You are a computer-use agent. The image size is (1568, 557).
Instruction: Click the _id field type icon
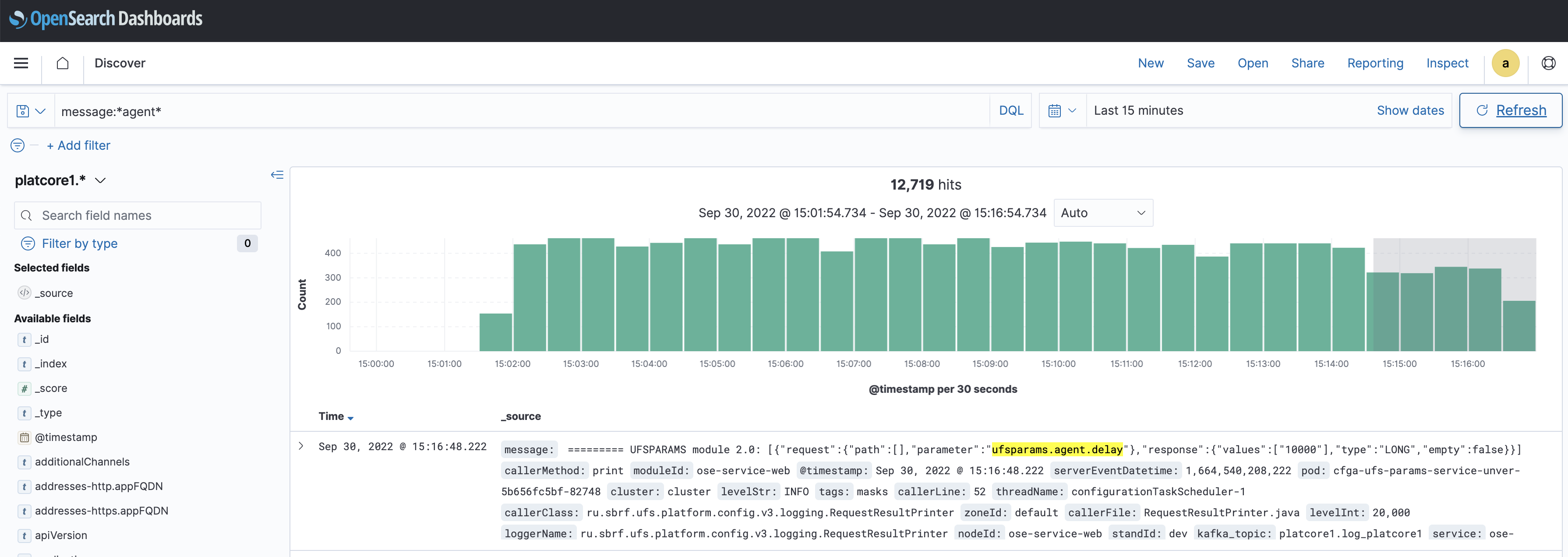pyautogui.click(x=25, y=340)
